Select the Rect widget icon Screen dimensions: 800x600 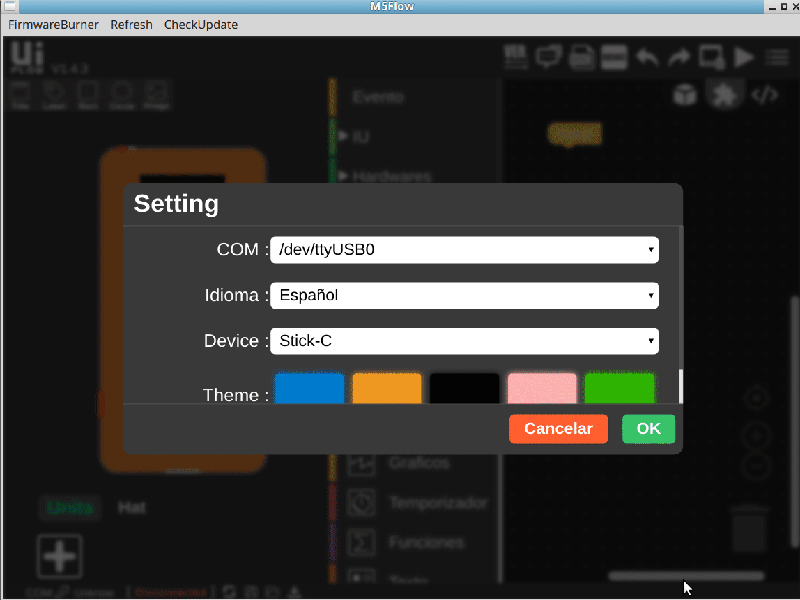[88, 95]
